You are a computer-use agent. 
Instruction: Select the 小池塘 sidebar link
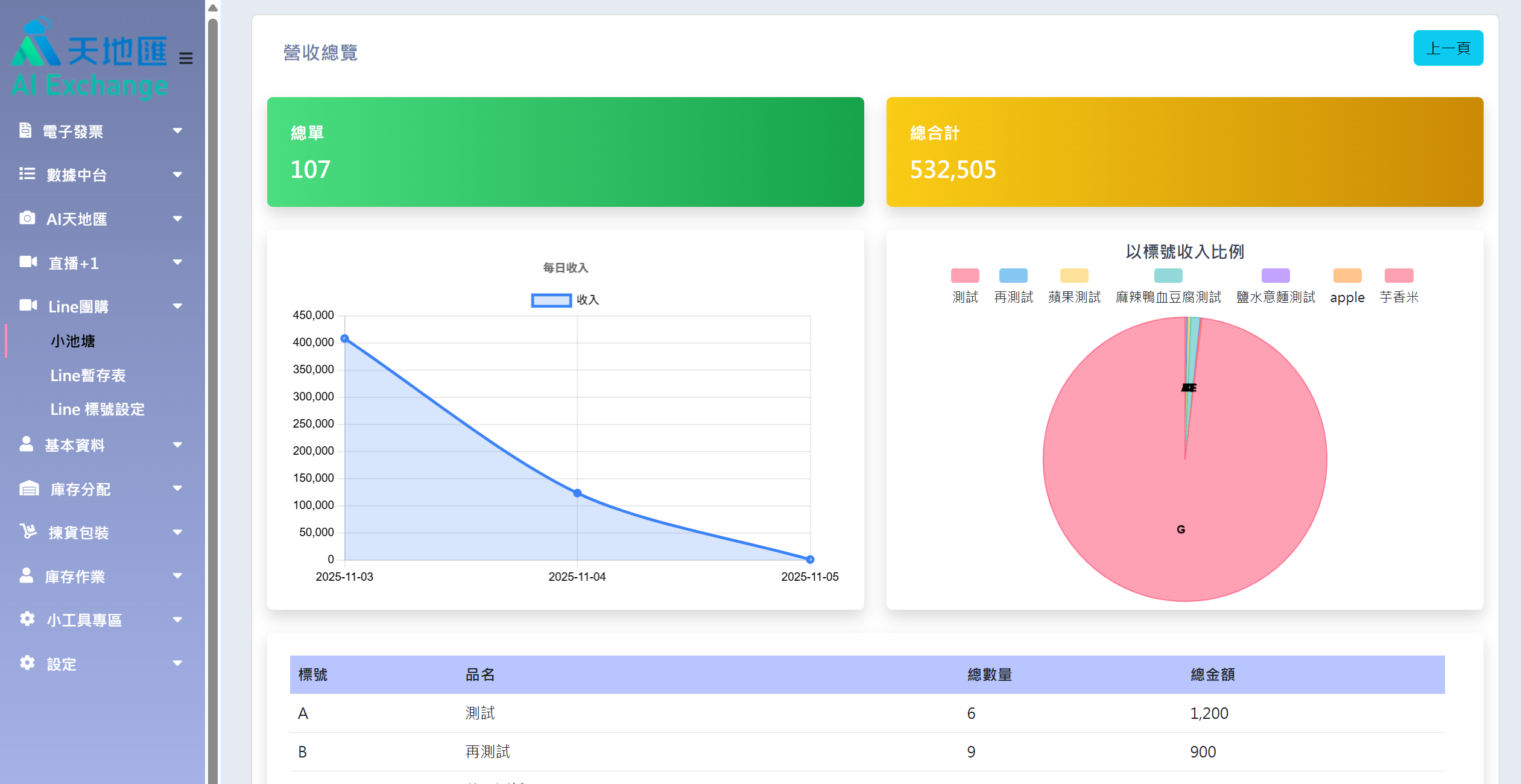pyautogui.click(x=73, y=341)
